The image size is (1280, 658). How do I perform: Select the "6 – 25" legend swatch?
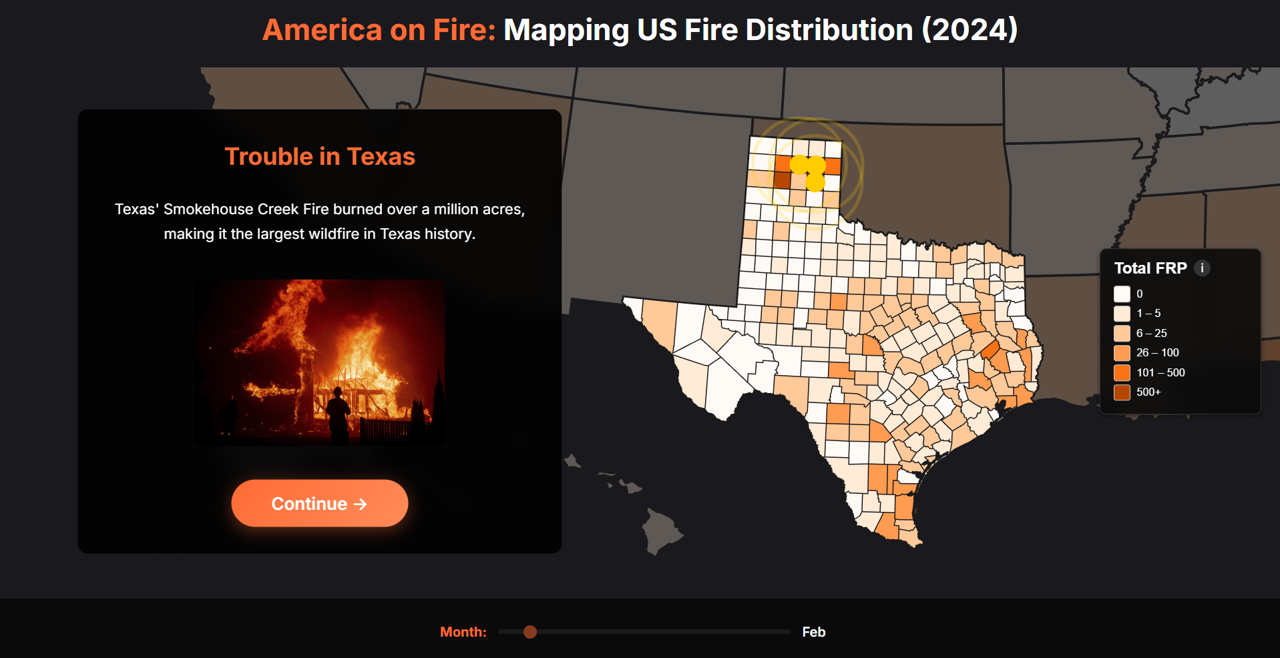(1124, 333)
